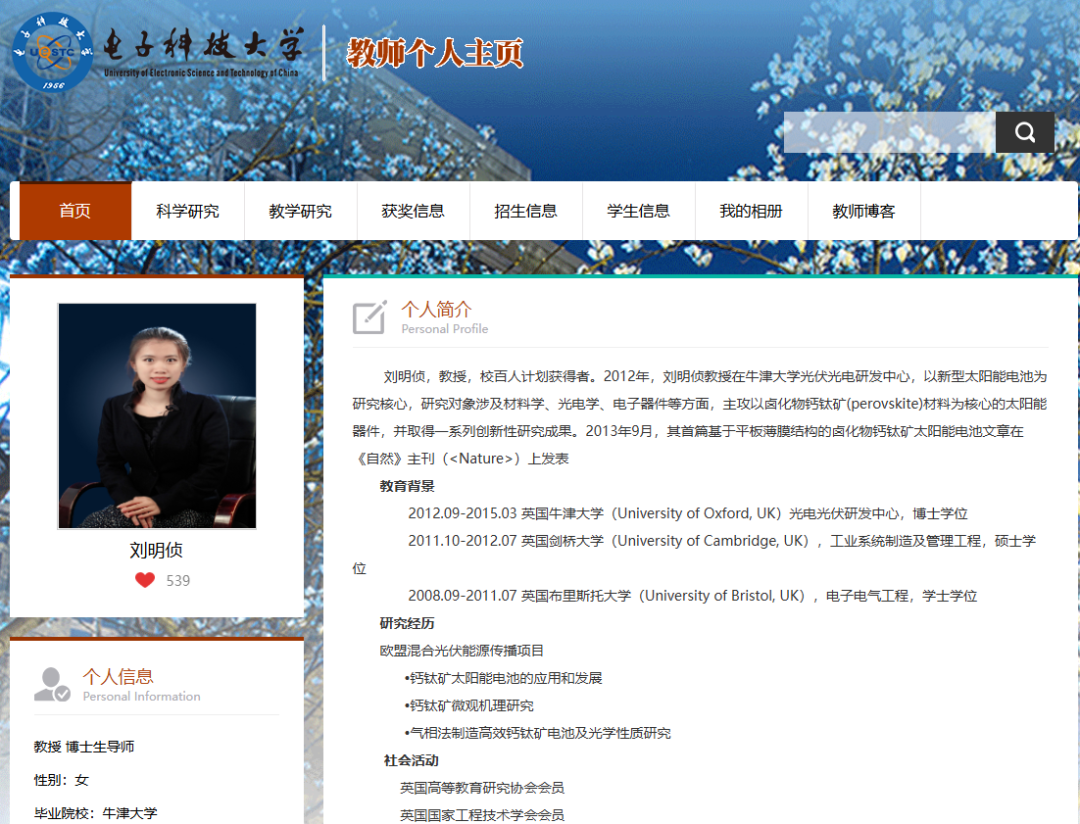1080x824 pixels.
Task: Click inside the search input box
Action: click(x=890, y=131)
